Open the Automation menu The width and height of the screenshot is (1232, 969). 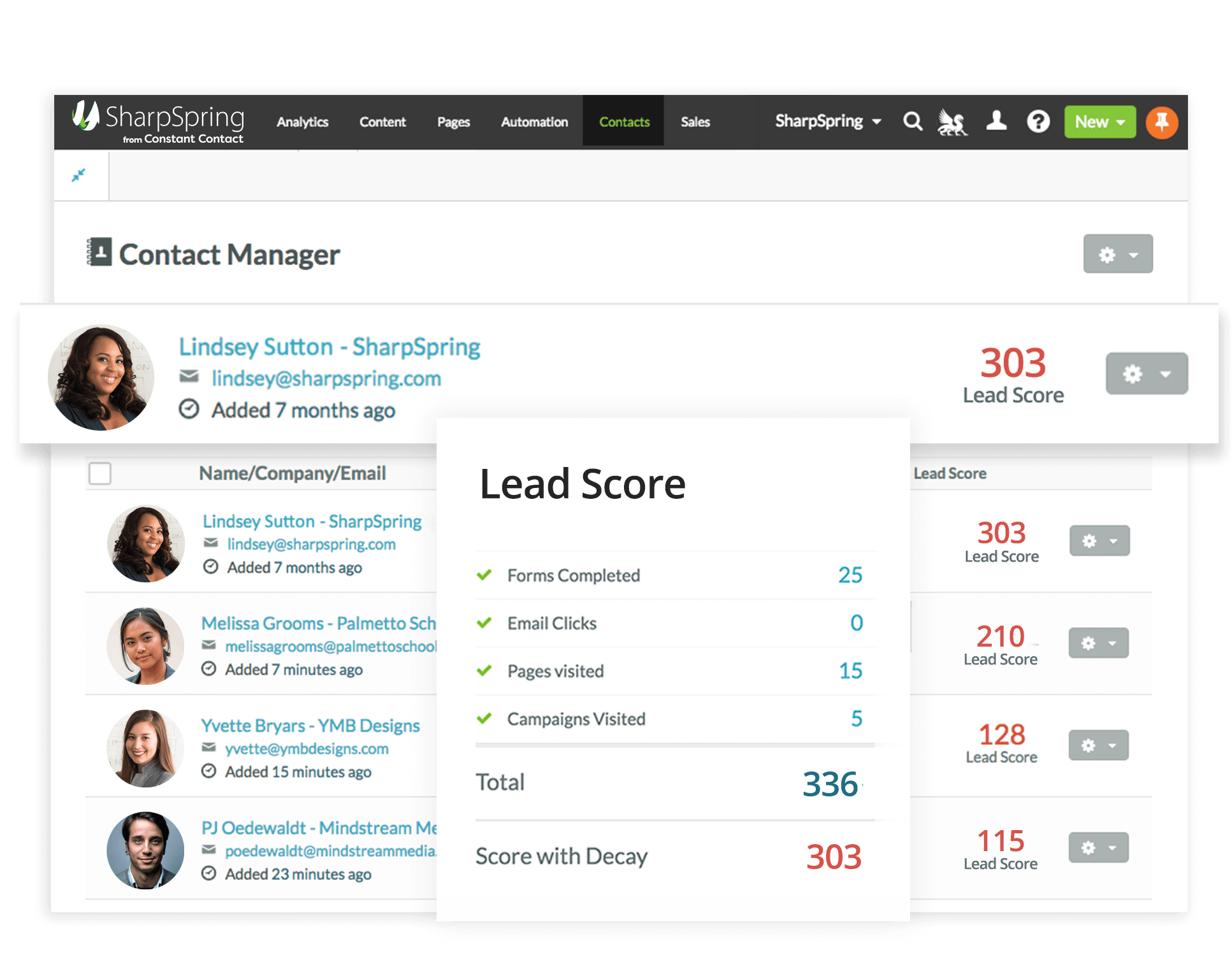pos(534,122)
